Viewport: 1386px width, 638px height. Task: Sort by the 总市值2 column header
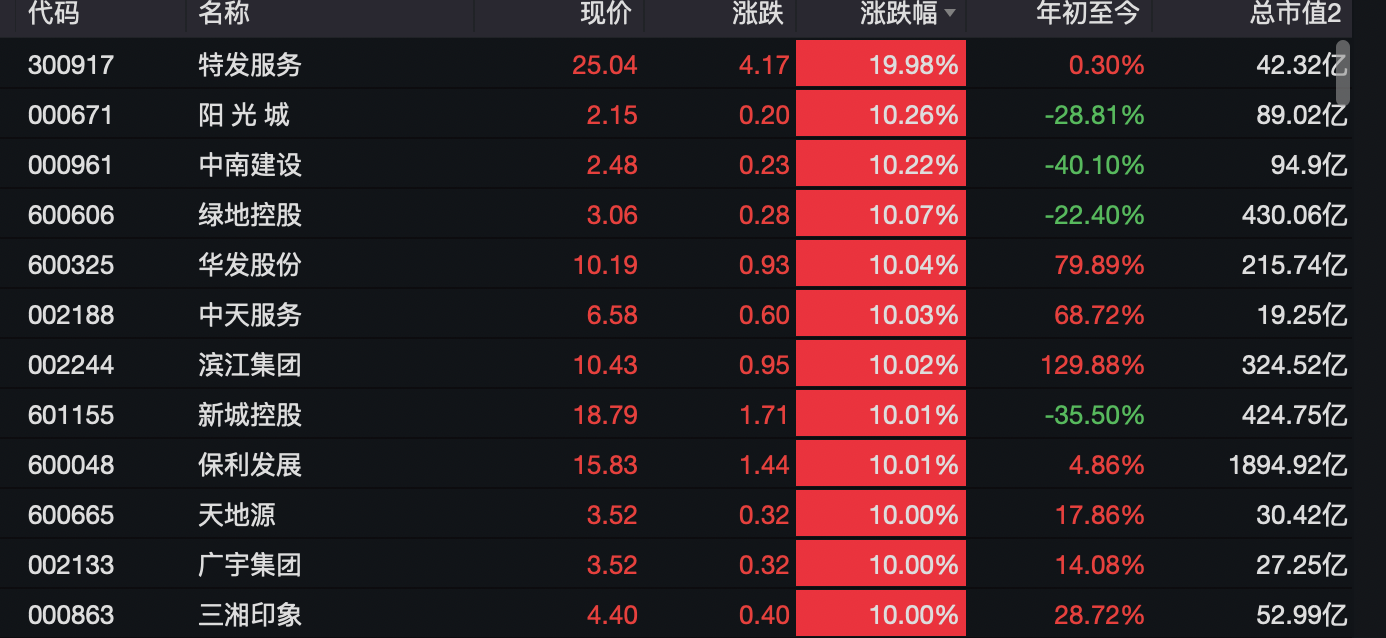pyautogui.click(x=1295, y=14)
